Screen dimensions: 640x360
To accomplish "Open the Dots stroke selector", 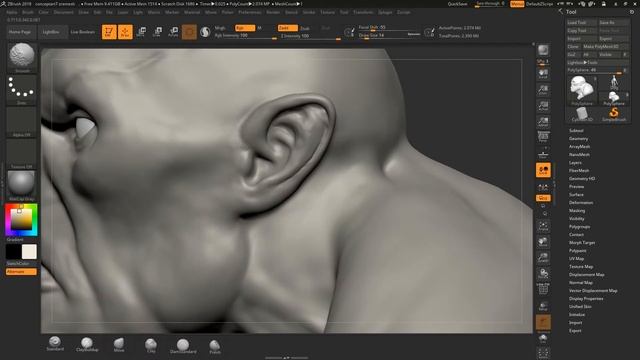I will click(x=22, y=90).
